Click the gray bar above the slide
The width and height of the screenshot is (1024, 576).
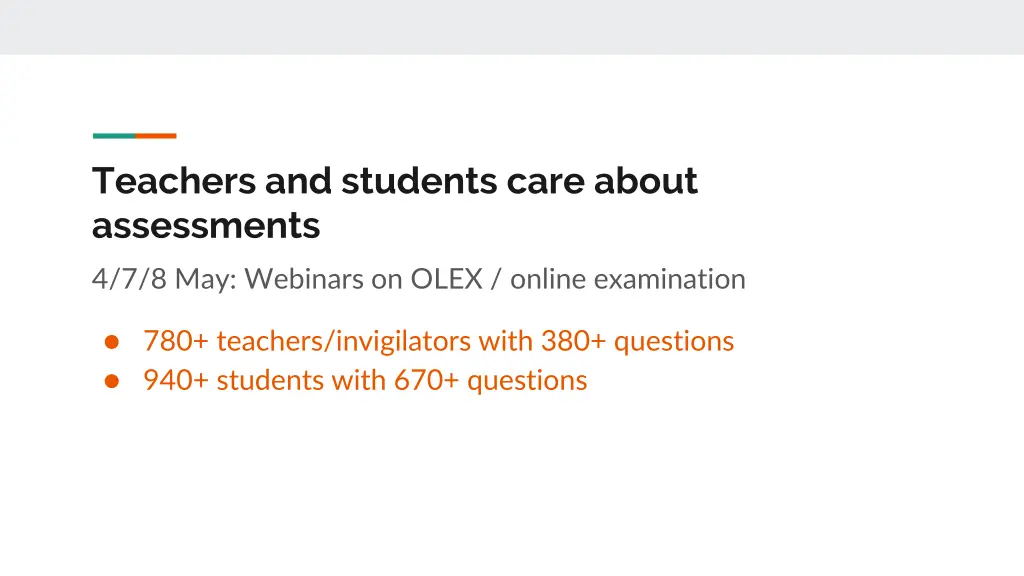[x=512, y=27]
